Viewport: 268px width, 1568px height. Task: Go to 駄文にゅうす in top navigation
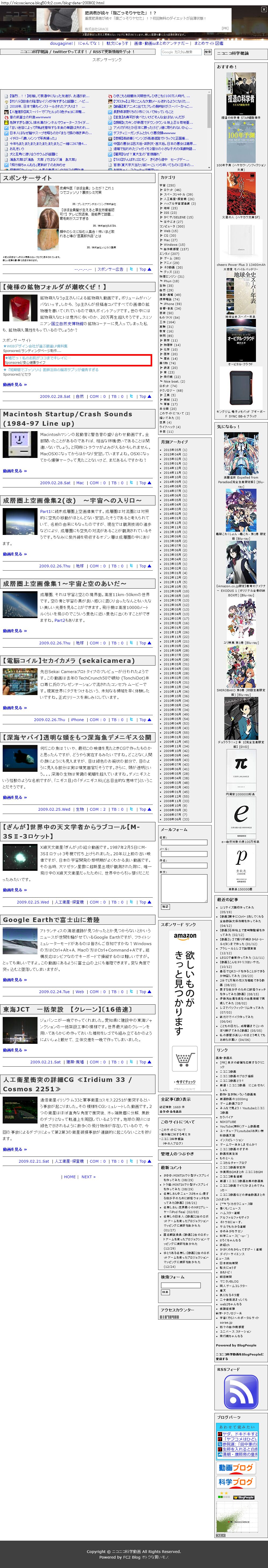118,43
